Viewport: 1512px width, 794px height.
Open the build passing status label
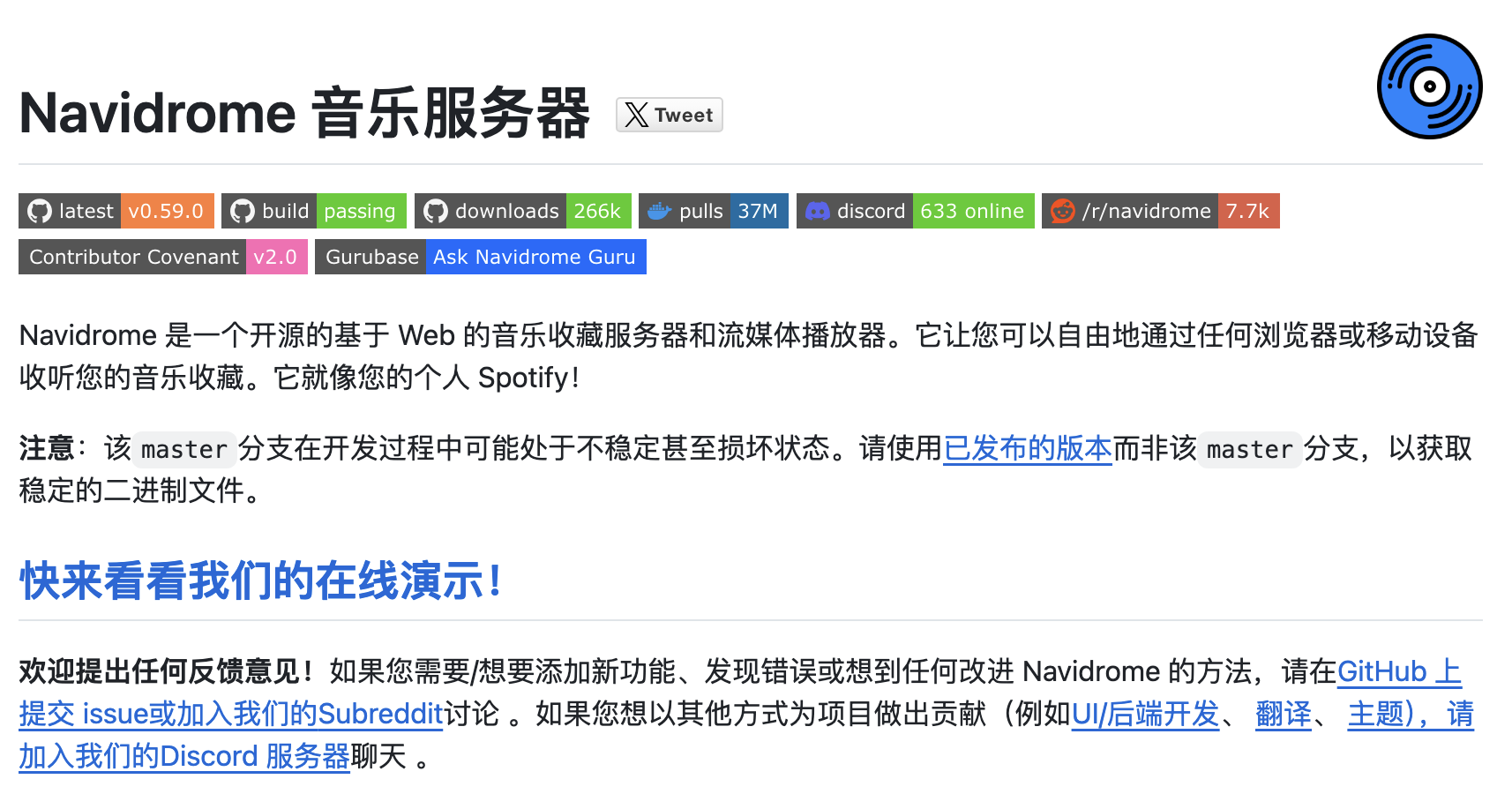[360, 212]
